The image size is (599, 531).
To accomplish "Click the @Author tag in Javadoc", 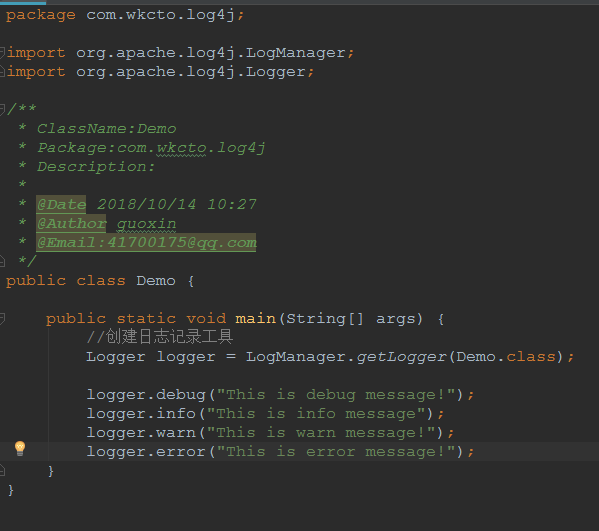I will click(71, 223).
